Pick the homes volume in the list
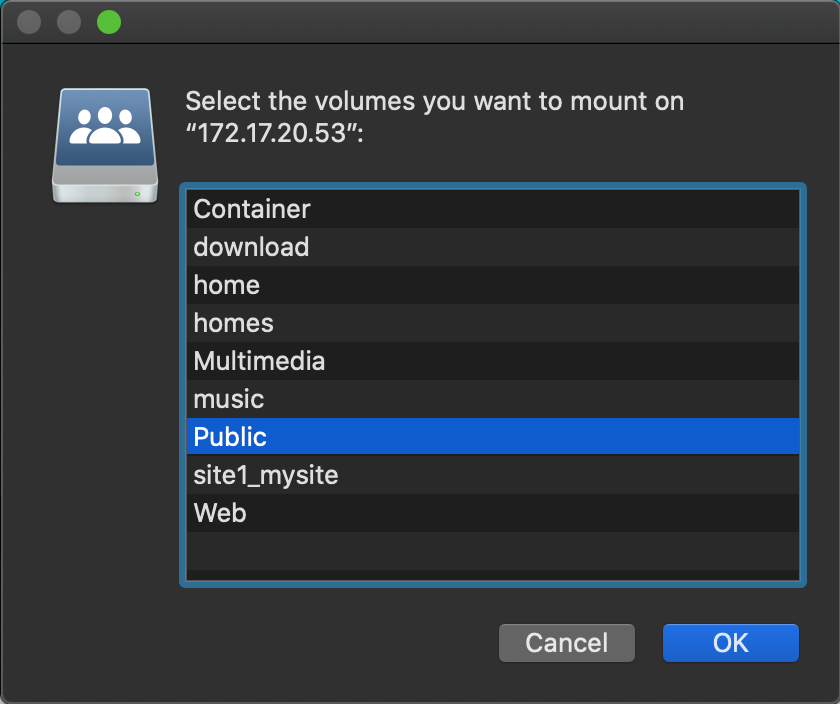The image size is (840, 704). pyautogui.click(x=493, y=323)
